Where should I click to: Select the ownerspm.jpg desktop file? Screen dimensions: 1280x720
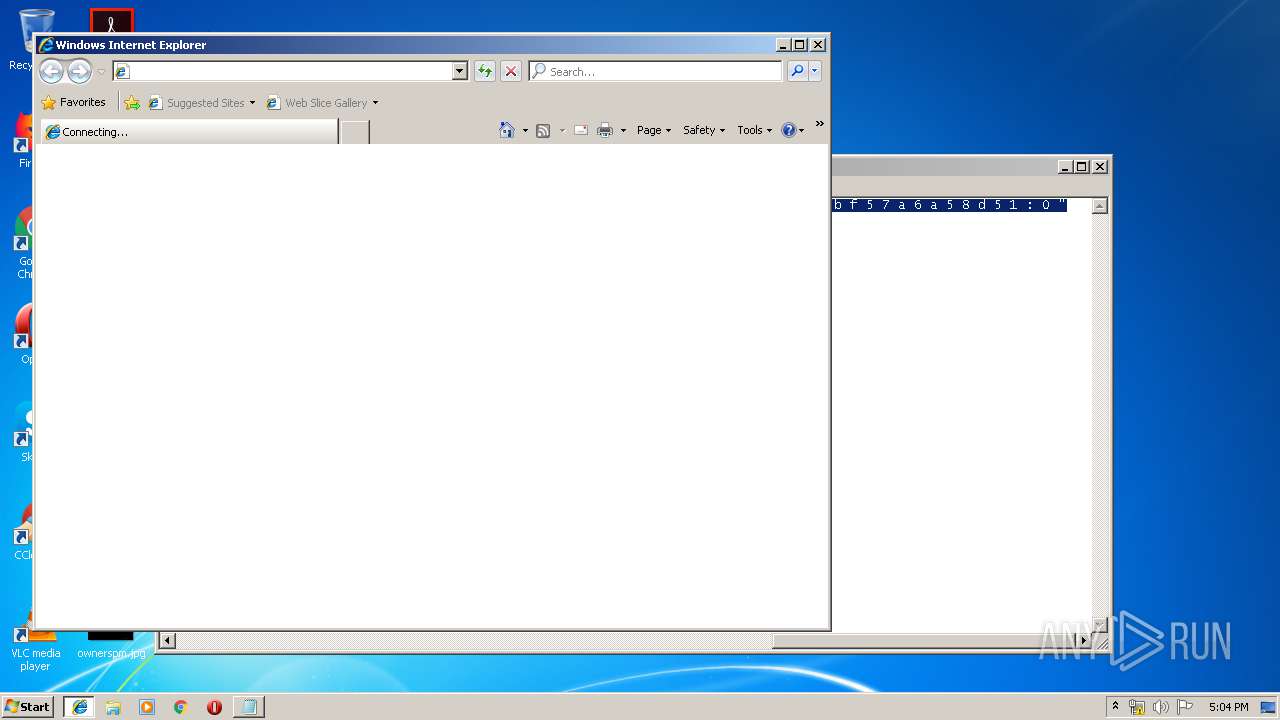[111, 644]
